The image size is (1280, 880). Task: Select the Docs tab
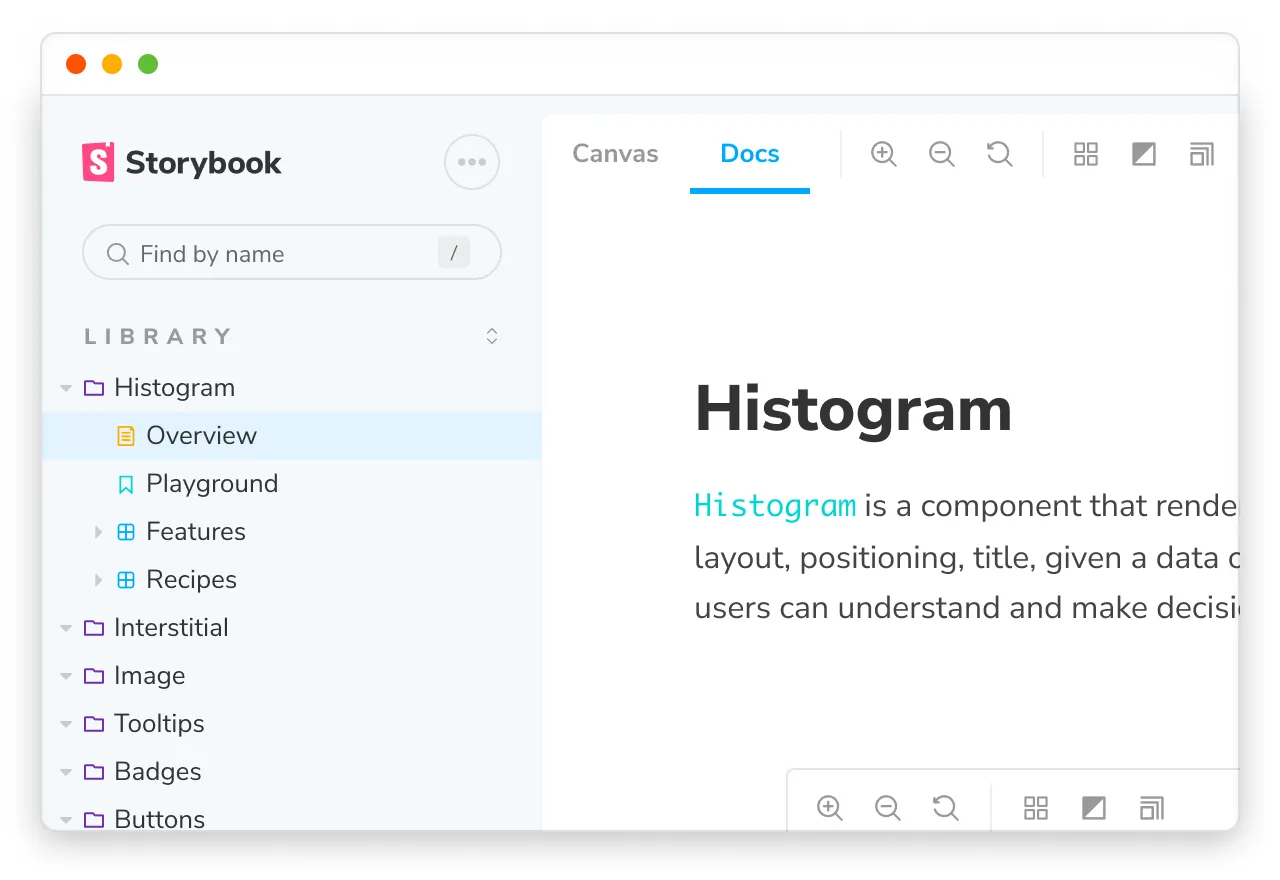coord(749,154)
